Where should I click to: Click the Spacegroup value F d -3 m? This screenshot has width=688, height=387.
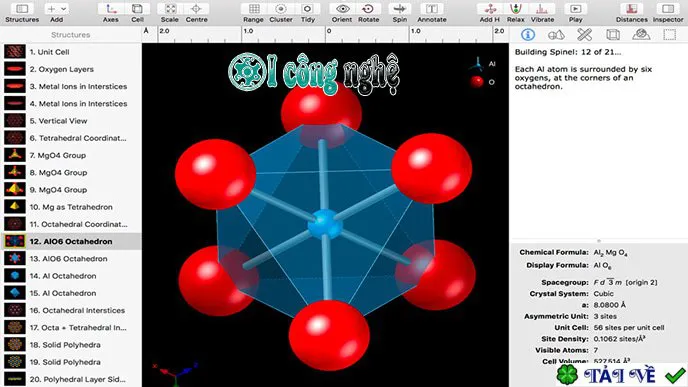click(625, 282)
